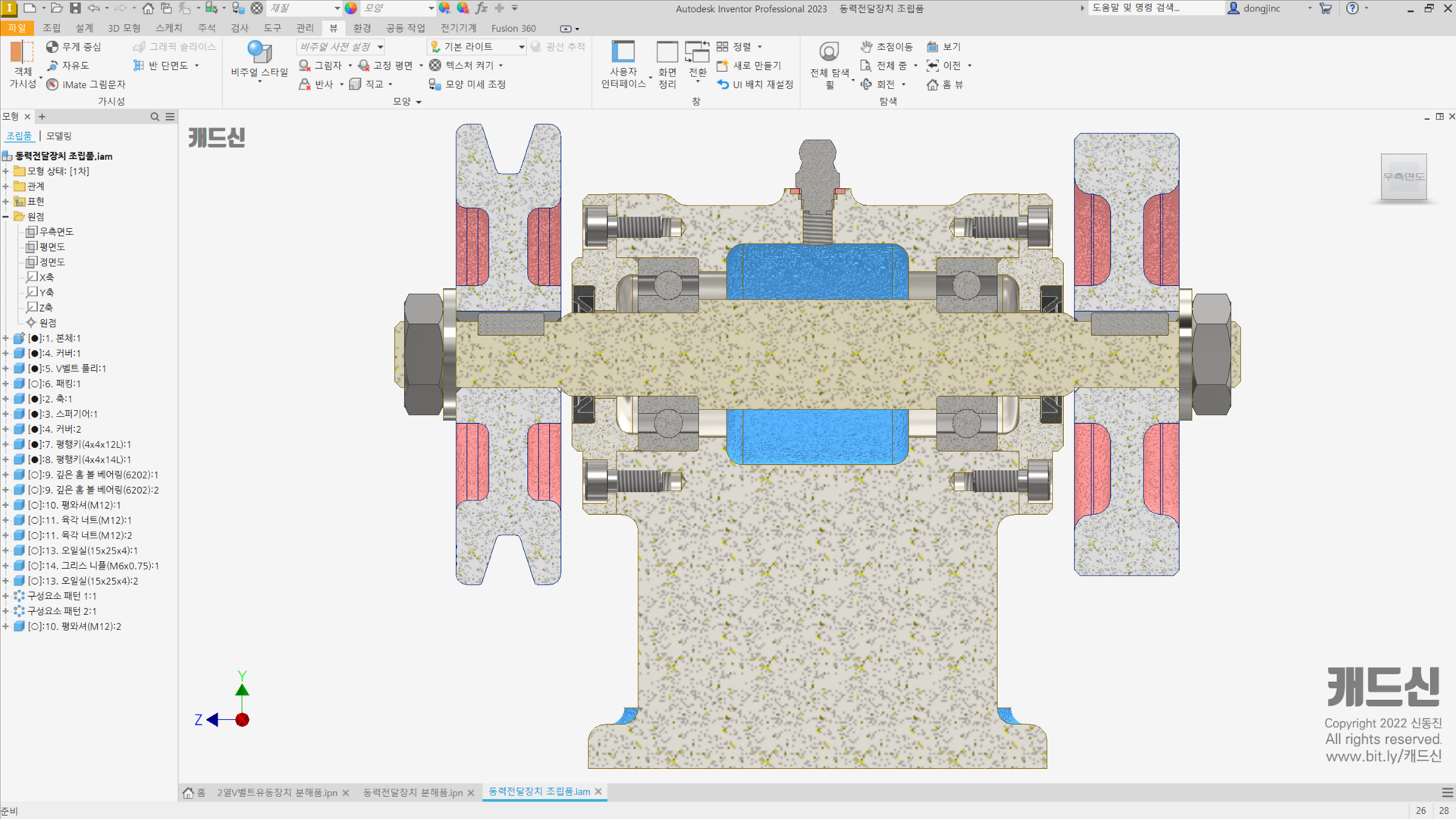1456x819 pixels.
Task: Click the 반사 reflections icon
Action: 305,84
